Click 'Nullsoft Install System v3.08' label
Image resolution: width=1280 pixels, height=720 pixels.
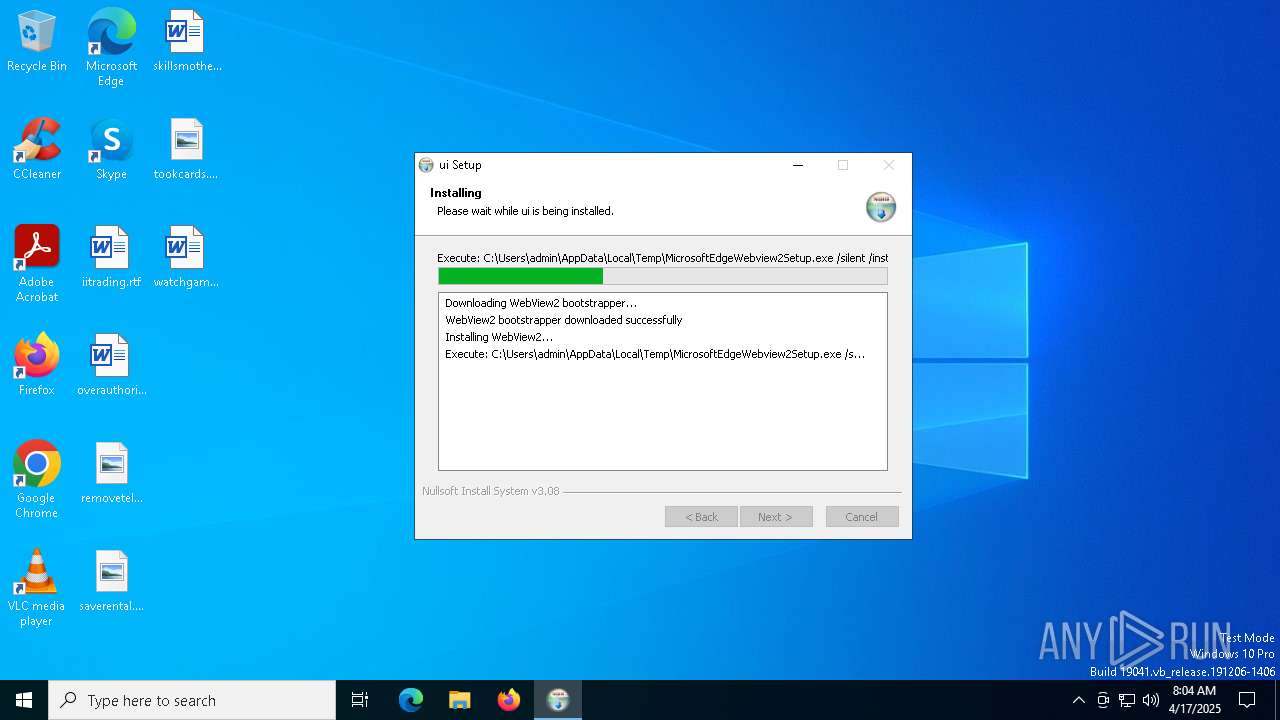point(491,491)
